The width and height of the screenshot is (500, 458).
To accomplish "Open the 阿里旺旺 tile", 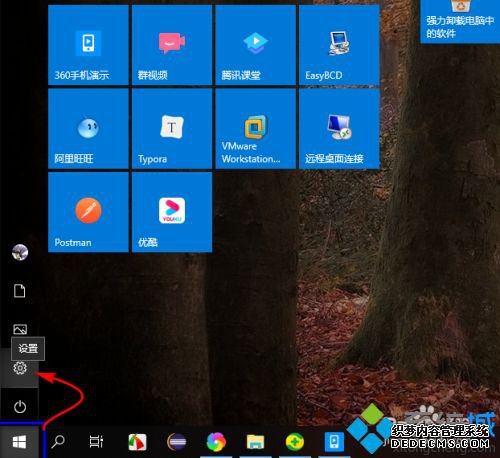I will (x=88, y=129).
